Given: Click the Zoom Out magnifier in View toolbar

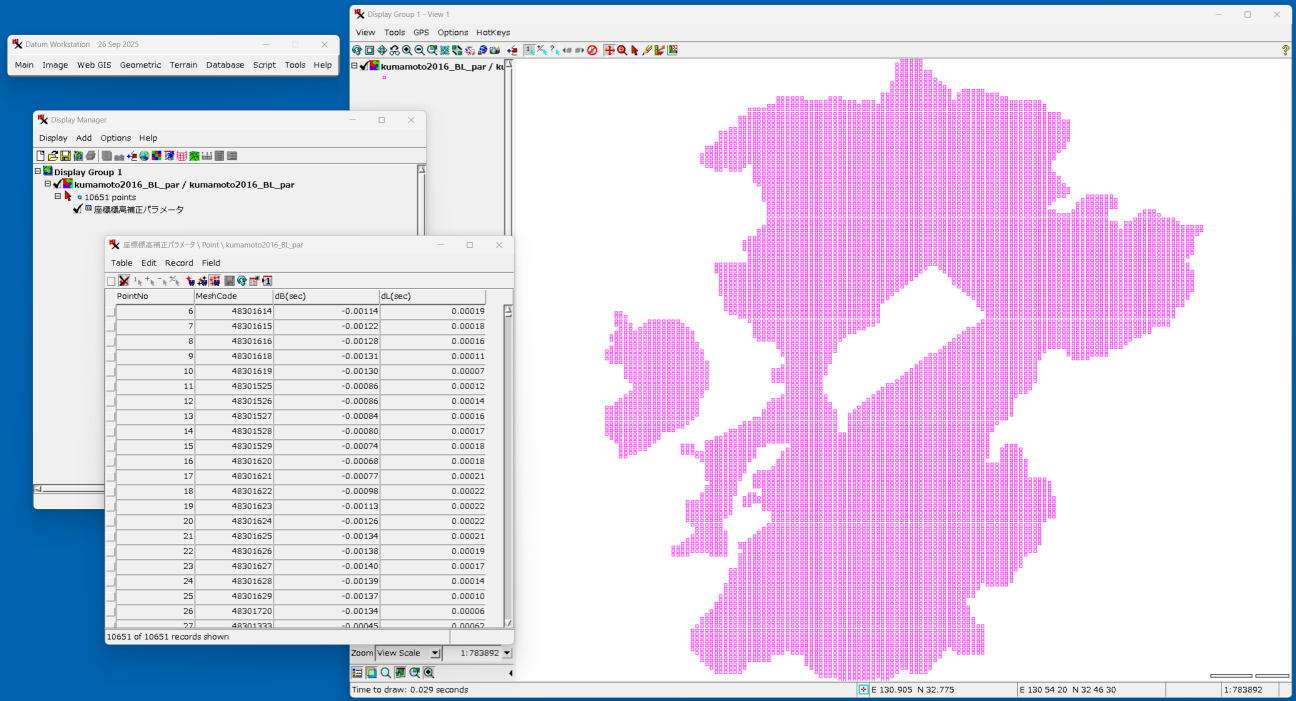Looking at the screenshot, I should point(419,50).
